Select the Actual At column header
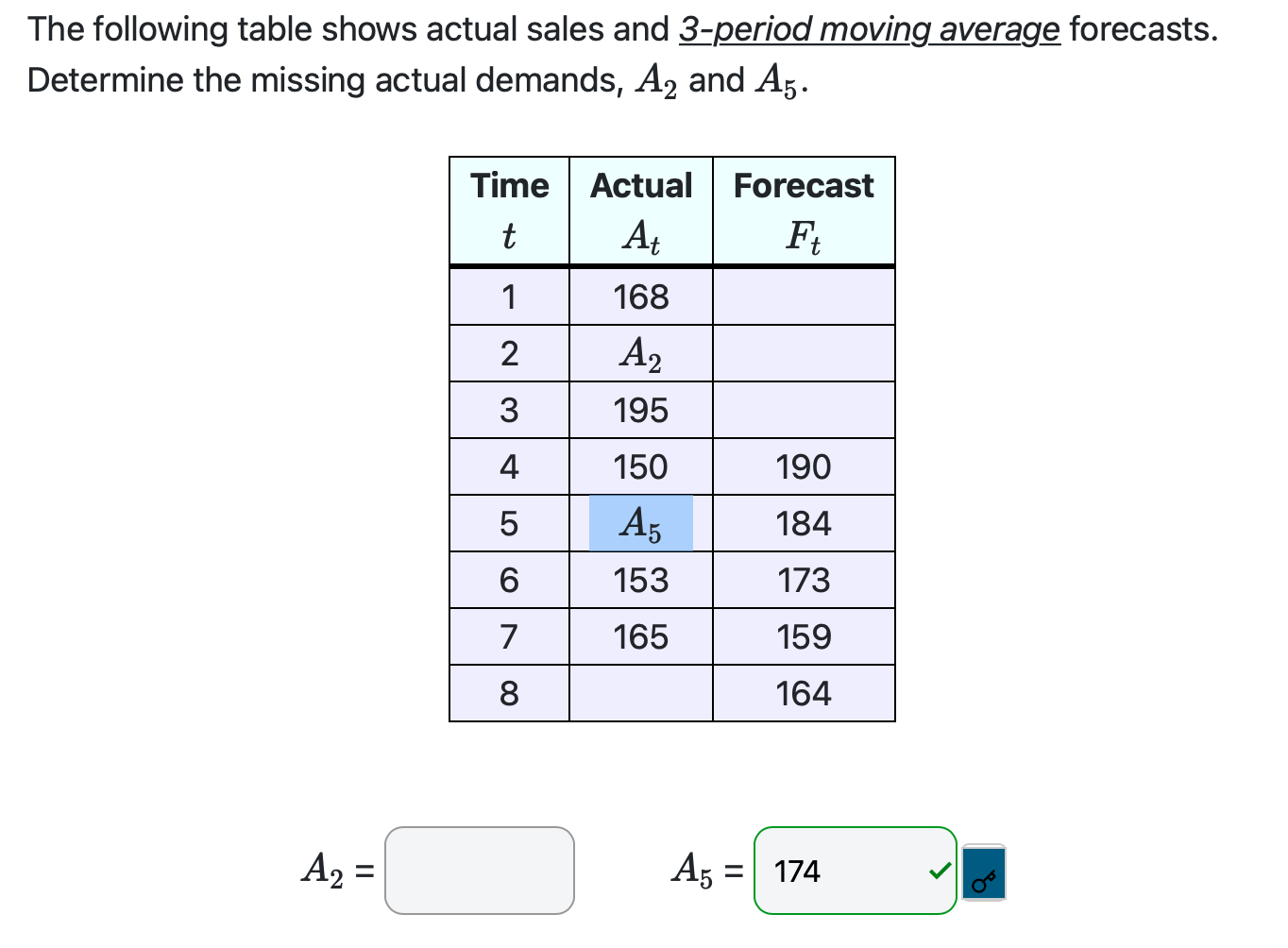Viewport: 1288px width, 948px height. pos(641,210)
